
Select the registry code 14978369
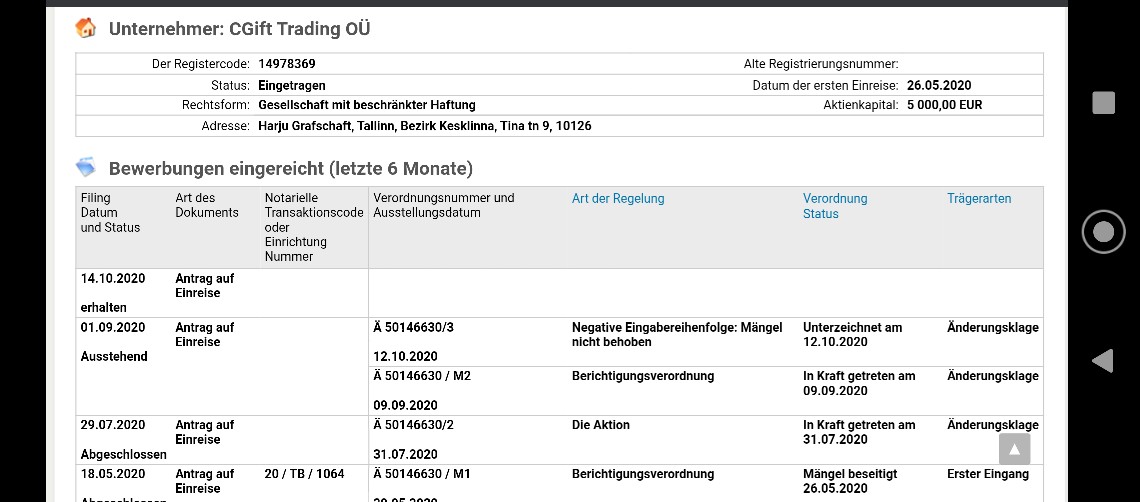coord(287,64)
